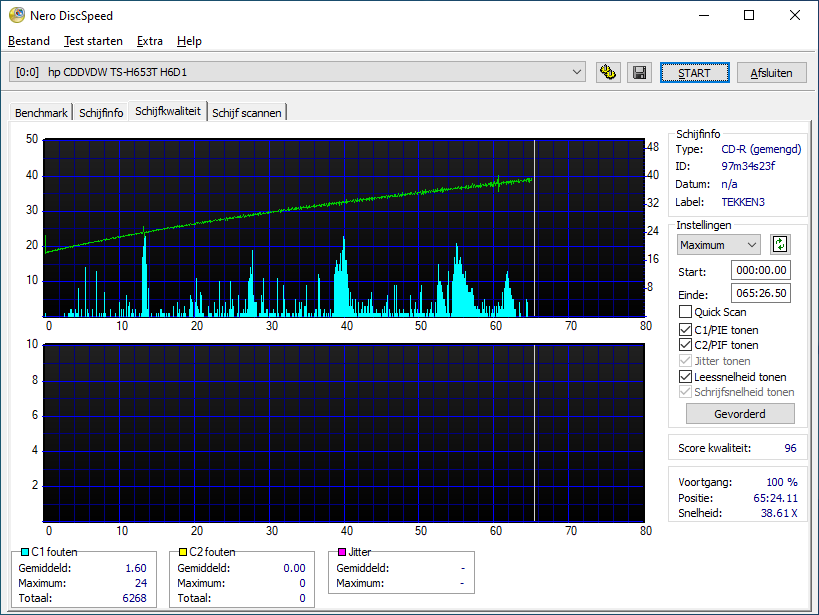The height and width of the screenshot is (615, 819).
Task: Click the magenta Jitter legend square
Action: point(342,552)
